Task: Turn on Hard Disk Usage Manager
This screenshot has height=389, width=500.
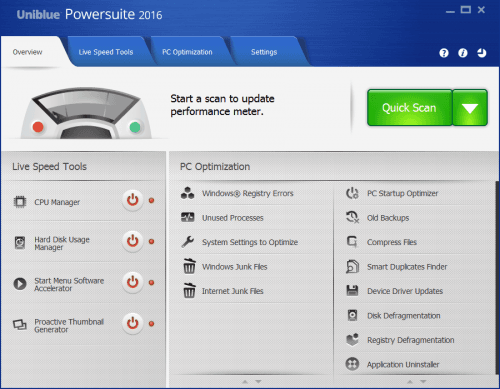Action: 133,241
